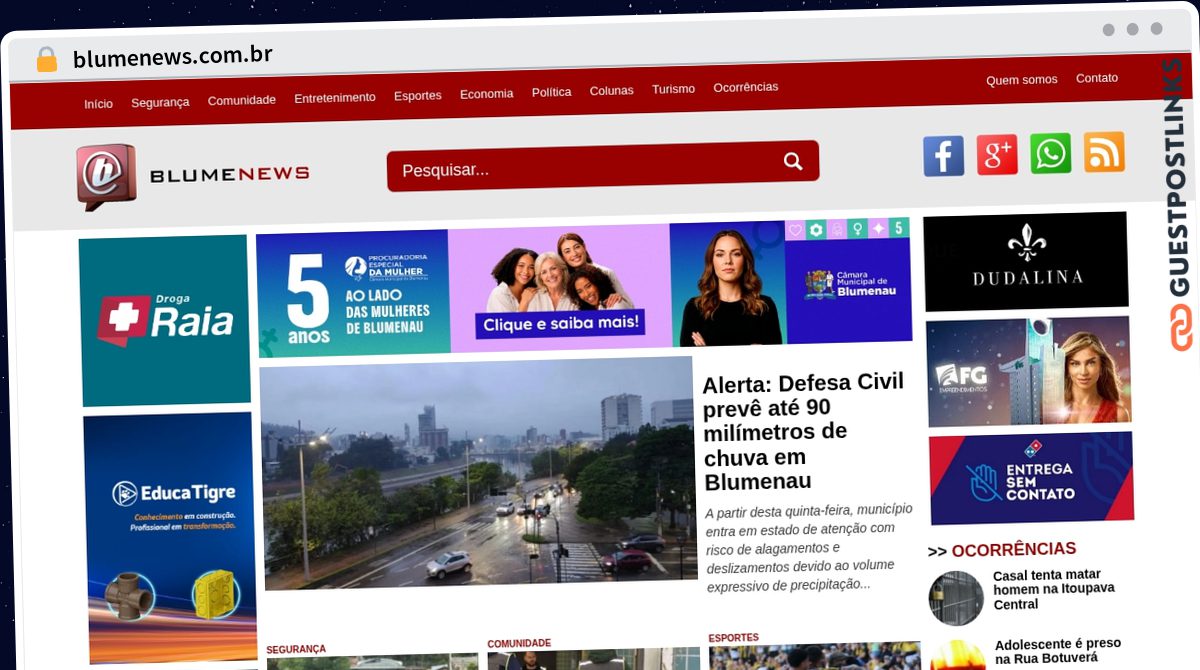Click the Procuradoria da Mulher banner

[x=585, y=289]
